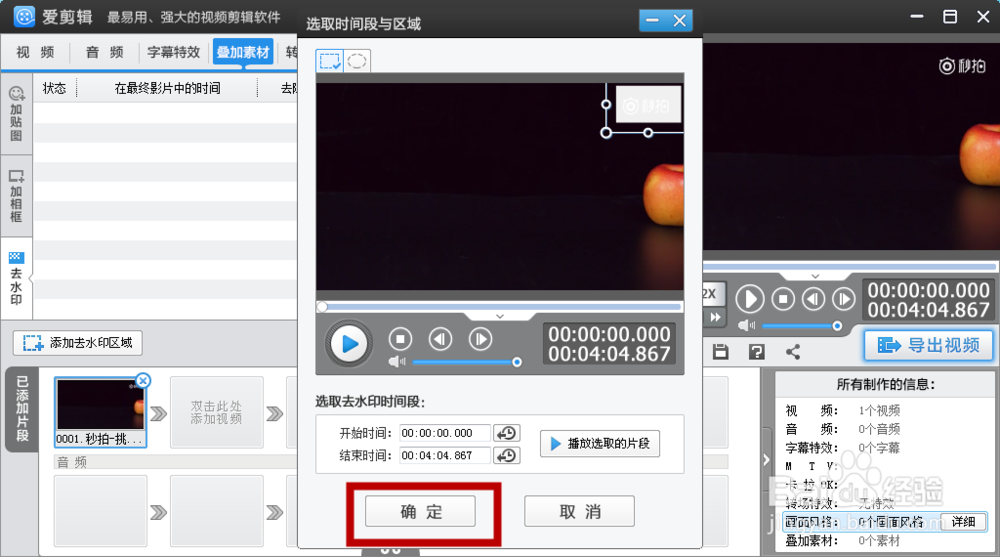Image resolution: width=1000 pixels, height=557 pixels.
Task: Click 添加去水印区域 button
Action: click(x=78, y=343)
